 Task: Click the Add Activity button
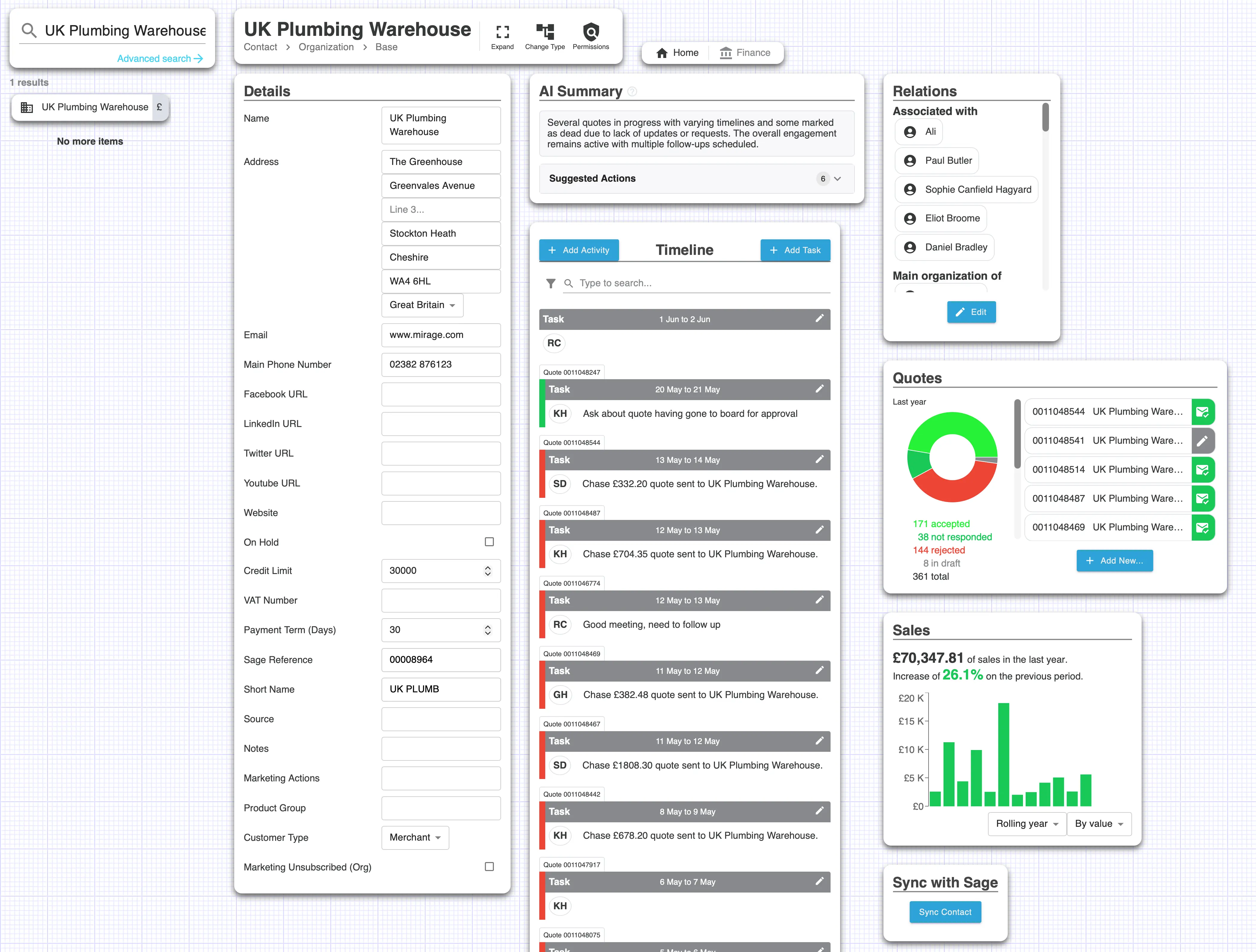(579, 250)
